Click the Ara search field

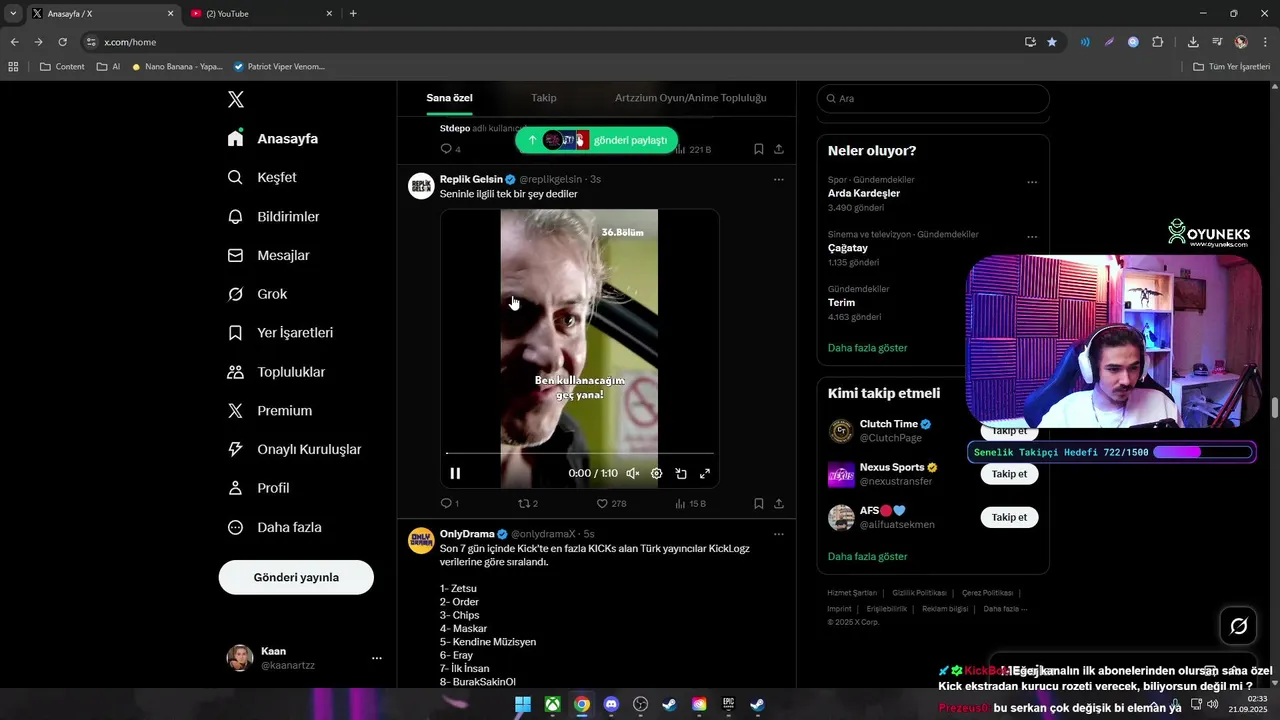(x=933, y=98)
